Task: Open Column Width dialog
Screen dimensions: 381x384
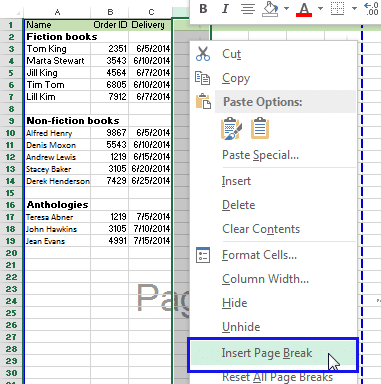Action: [265, 279]
